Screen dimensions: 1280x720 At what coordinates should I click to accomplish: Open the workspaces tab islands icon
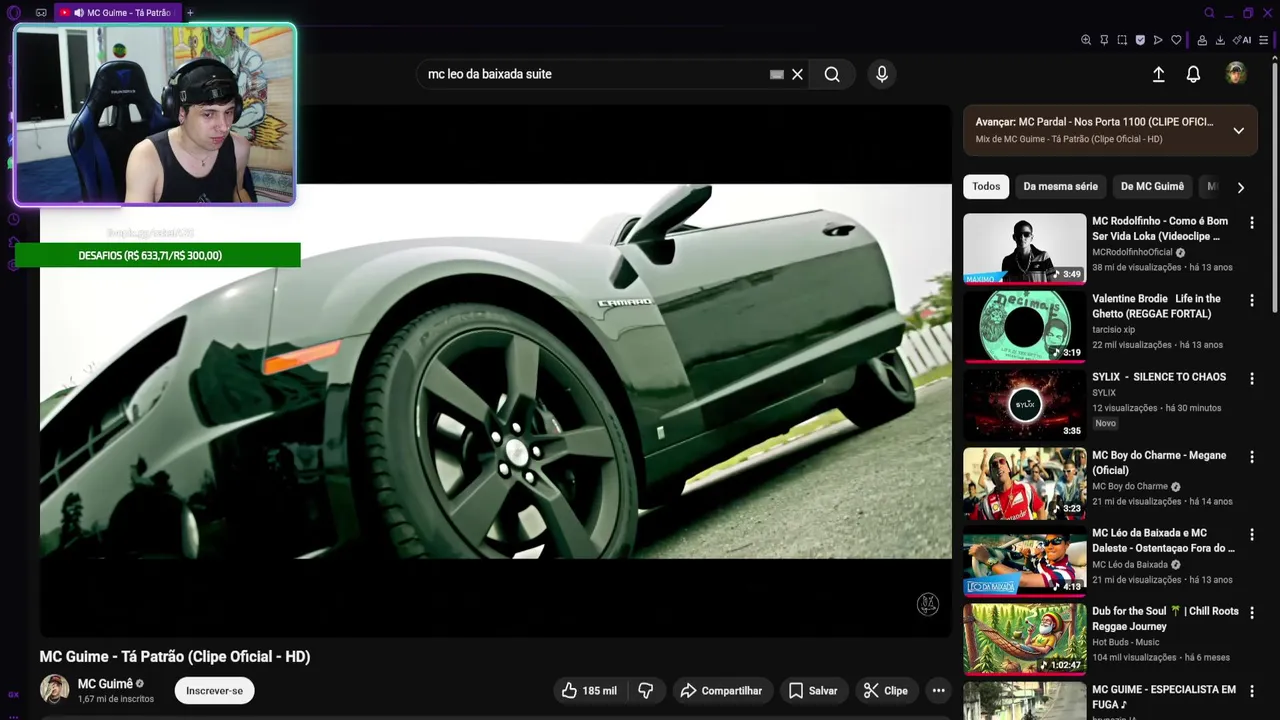(41, 13)
